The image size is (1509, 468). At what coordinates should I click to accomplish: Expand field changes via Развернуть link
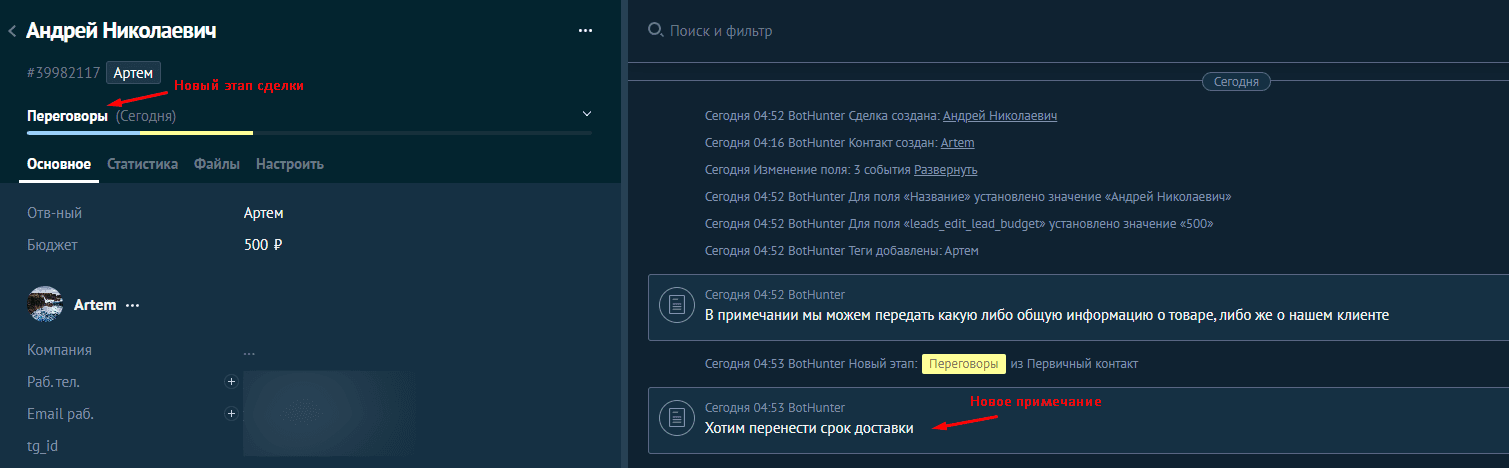click(945, 170)
